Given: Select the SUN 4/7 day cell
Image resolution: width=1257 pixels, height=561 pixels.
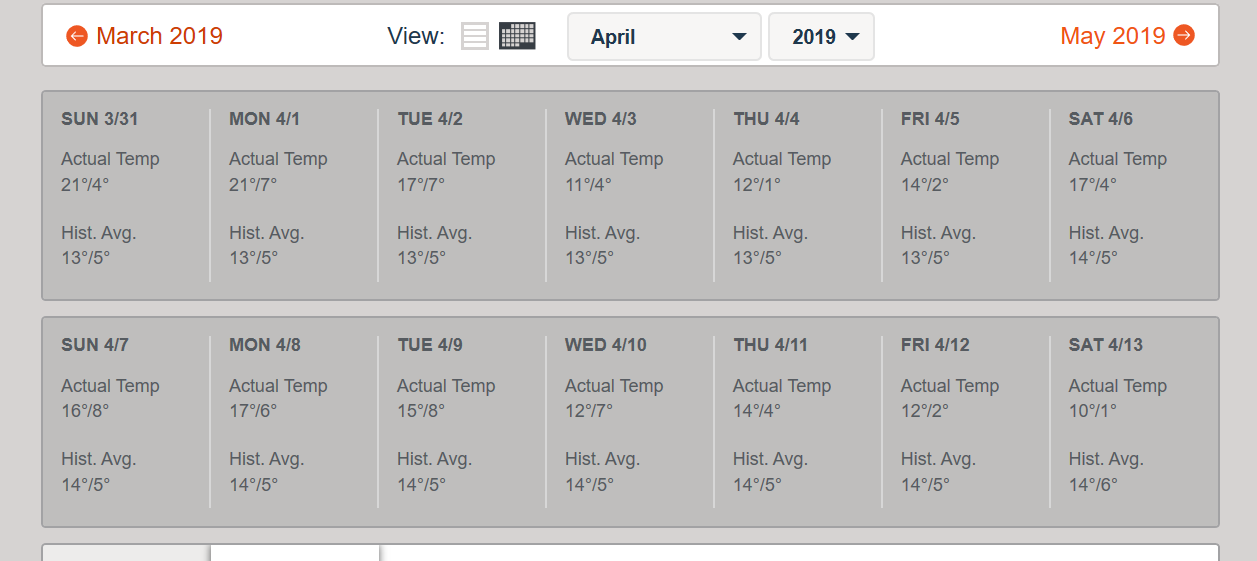Looking at the screenshot, I should tap(126, 421).
